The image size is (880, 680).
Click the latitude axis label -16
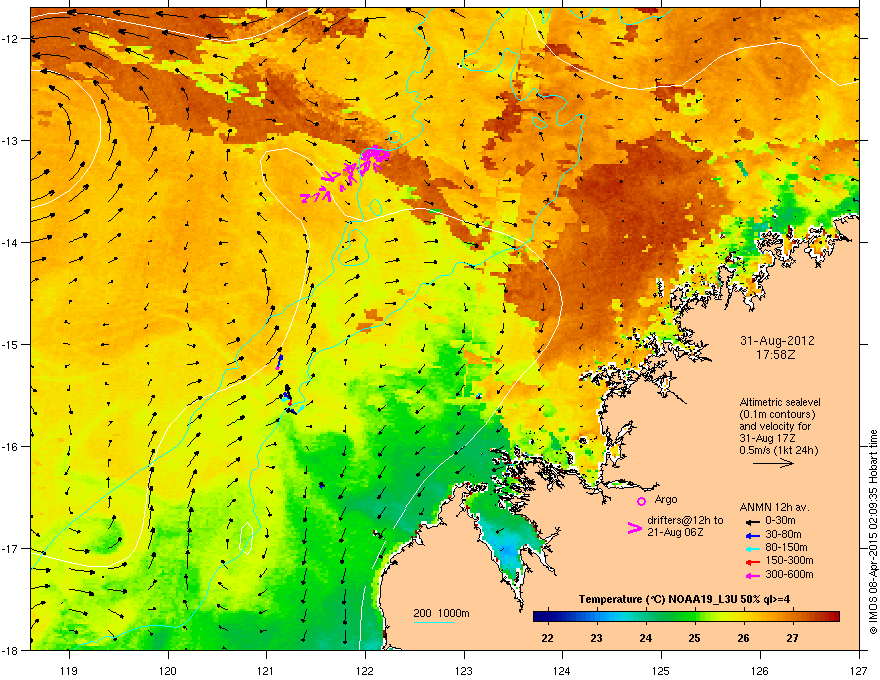(x=11, y=447)
